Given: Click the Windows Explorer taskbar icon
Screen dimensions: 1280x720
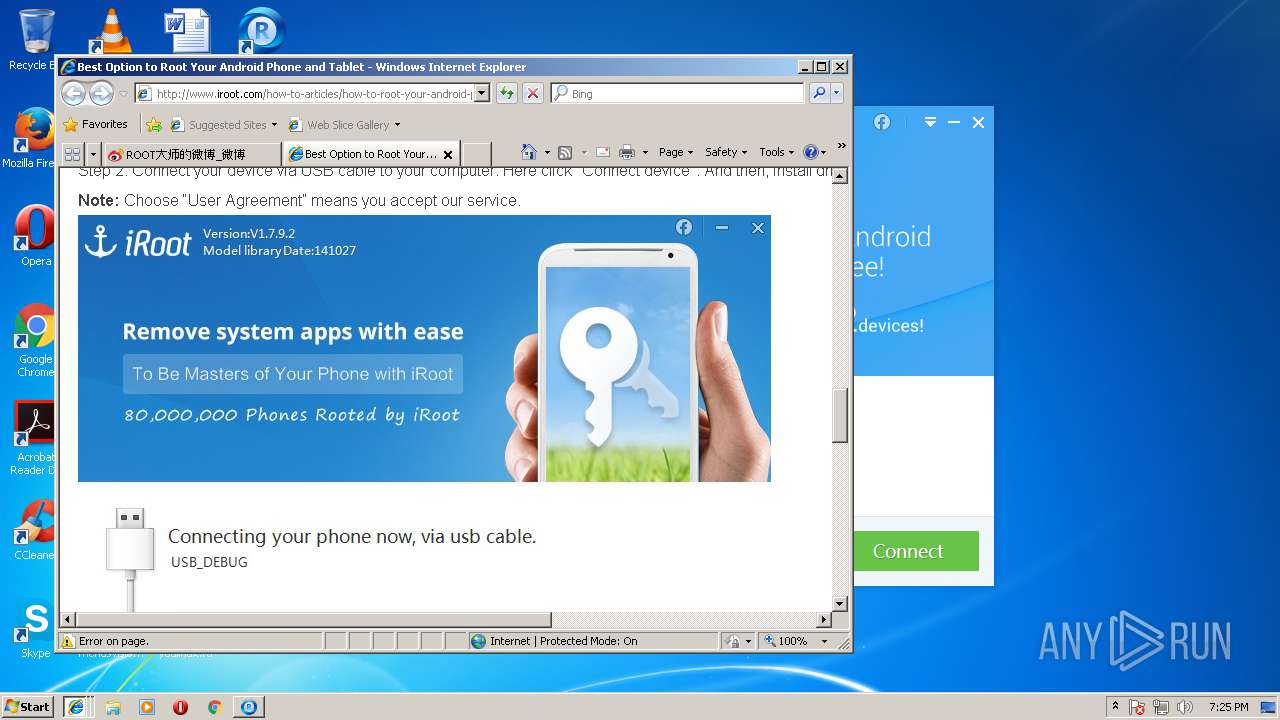Looking at the screenshot, I should [x=113, y=707].
